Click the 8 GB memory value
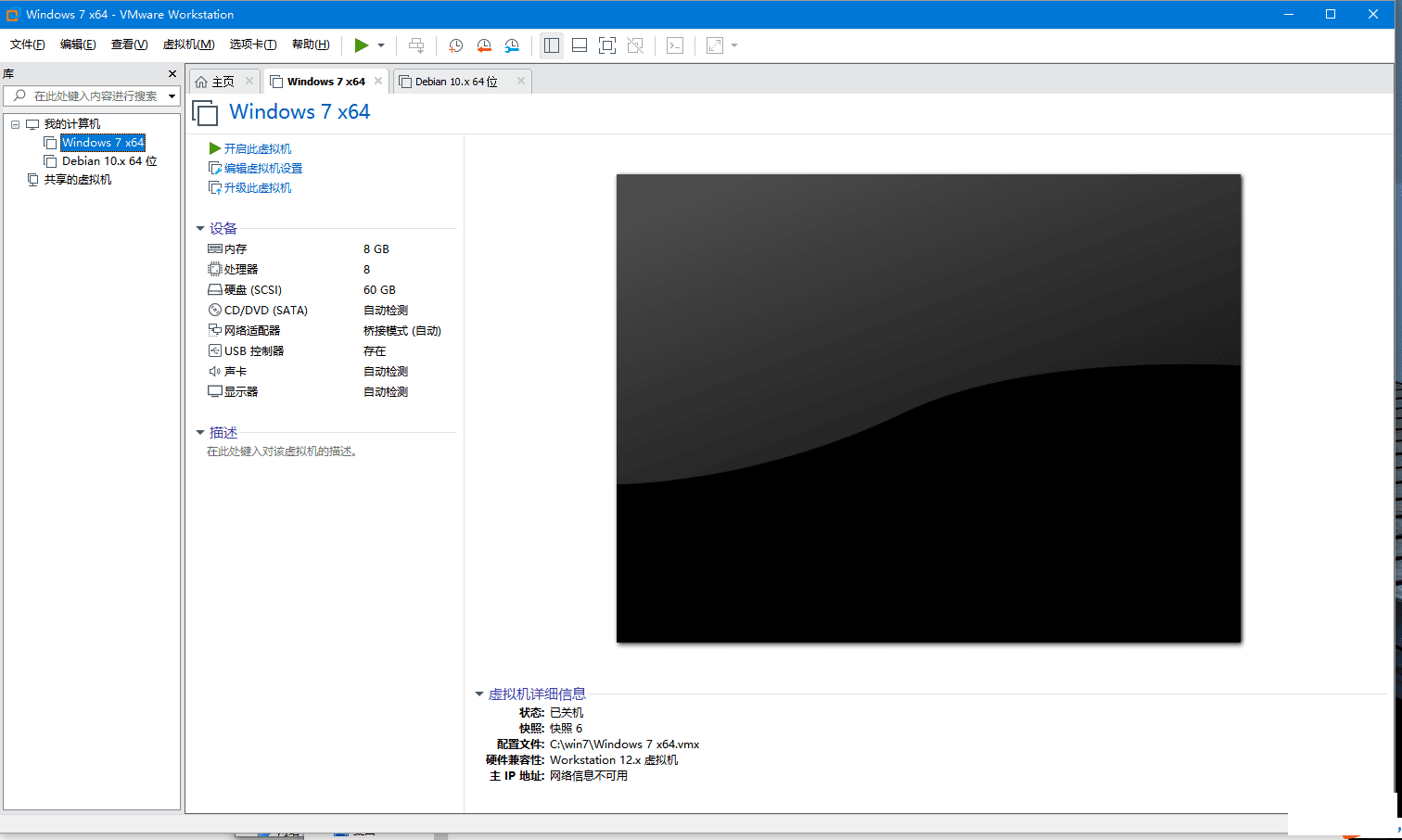The width and height of the screenshot is (1402, 840). [x=376, y=249]
